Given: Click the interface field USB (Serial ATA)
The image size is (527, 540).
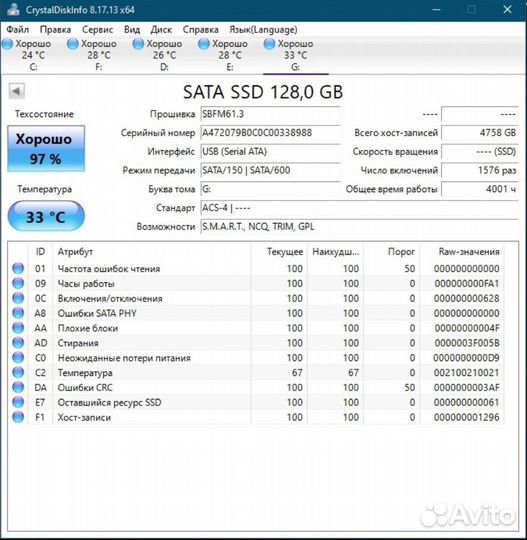Looking at the screenshot, I should point(270,152).
